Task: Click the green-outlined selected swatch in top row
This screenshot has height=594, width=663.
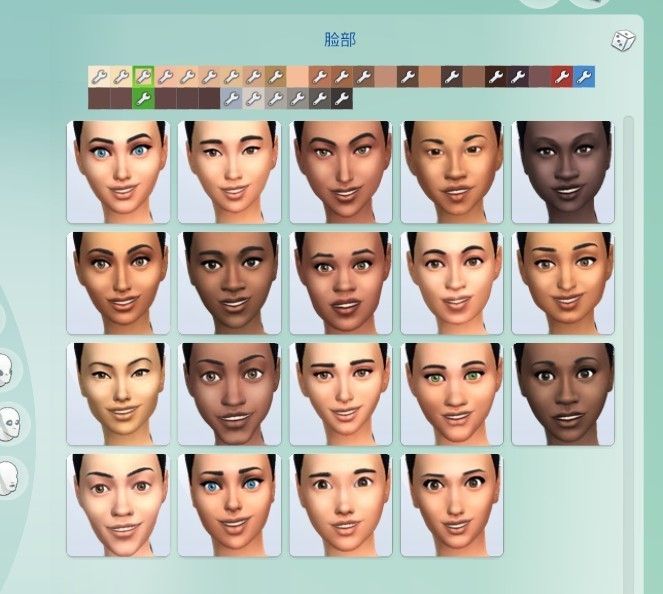Action: coord(143,77)
